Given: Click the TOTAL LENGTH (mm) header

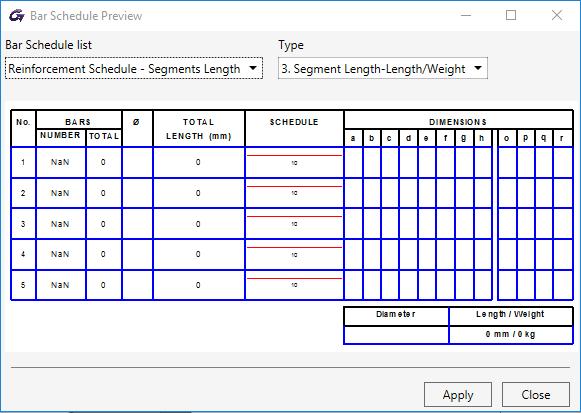Looking at the screenshot, I should click(x=199, y=129).
